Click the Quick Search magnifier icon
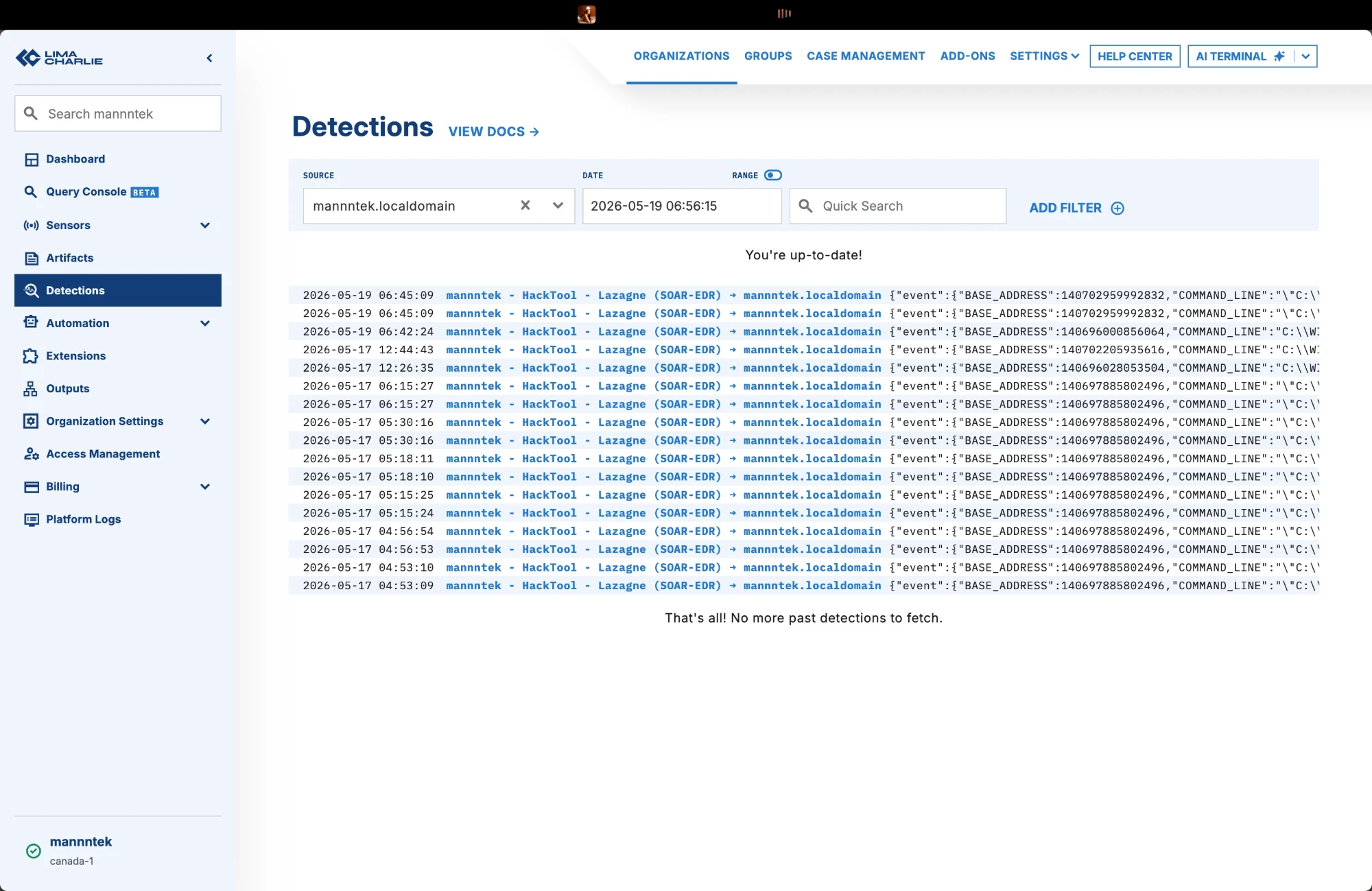Screen dimensions: 1372x891 (x=806, y=206)
